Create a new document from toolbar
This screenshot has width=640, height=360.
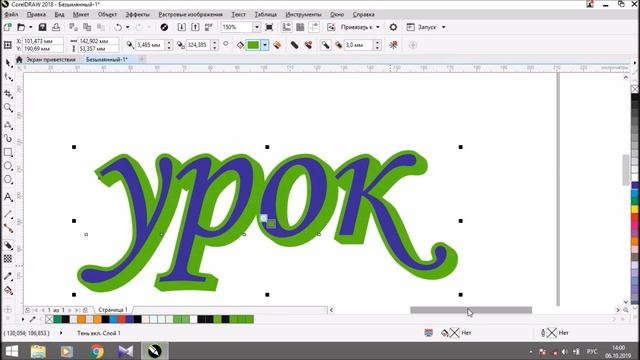[x=7, y=27]
